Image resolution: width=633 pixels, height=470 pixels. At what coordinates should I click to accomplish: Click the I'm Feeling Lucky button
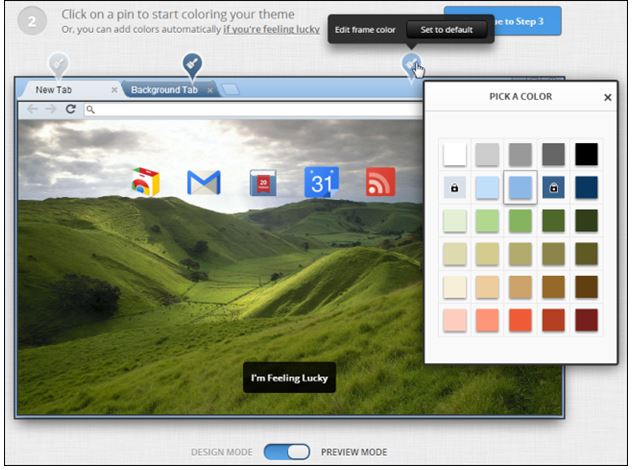(289, 378)
